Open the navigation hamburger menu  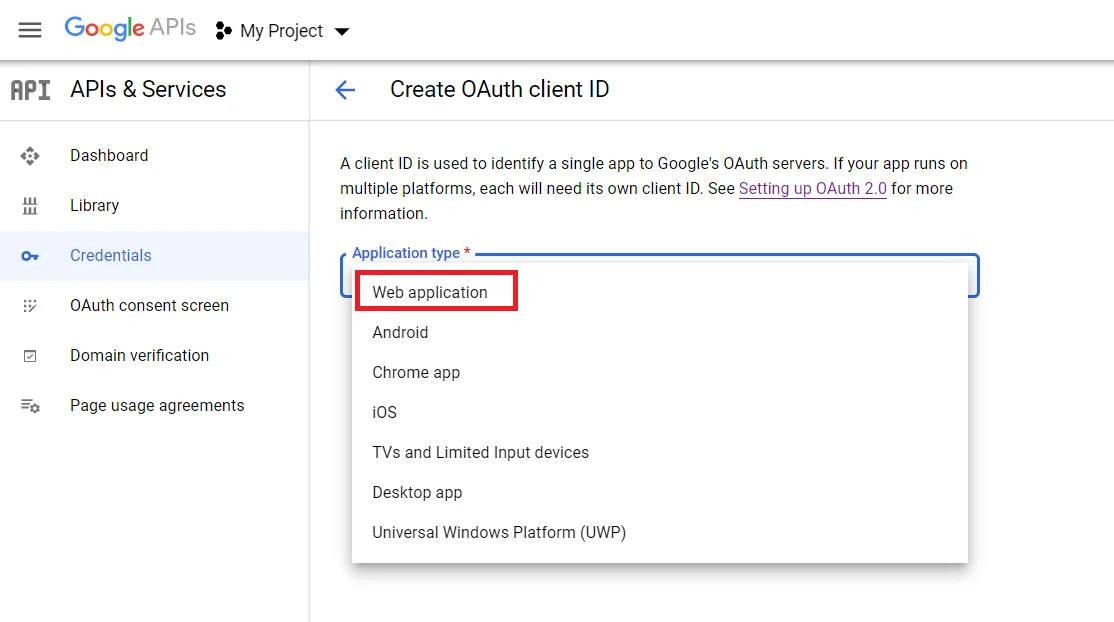(x=30, y=30)
